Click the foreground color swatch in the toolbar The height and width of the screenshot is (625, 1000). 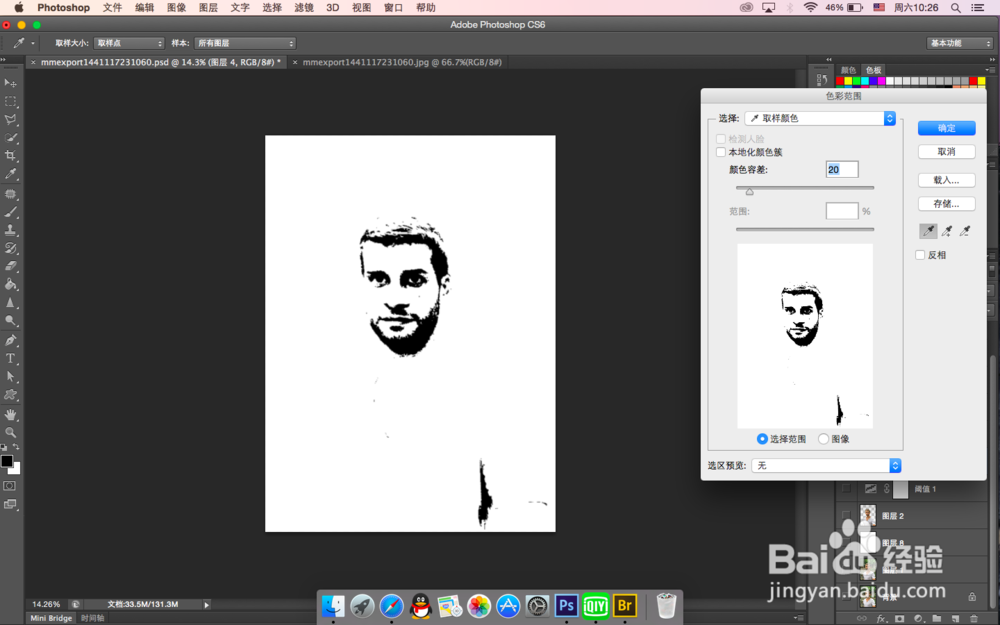coord(7,460)
